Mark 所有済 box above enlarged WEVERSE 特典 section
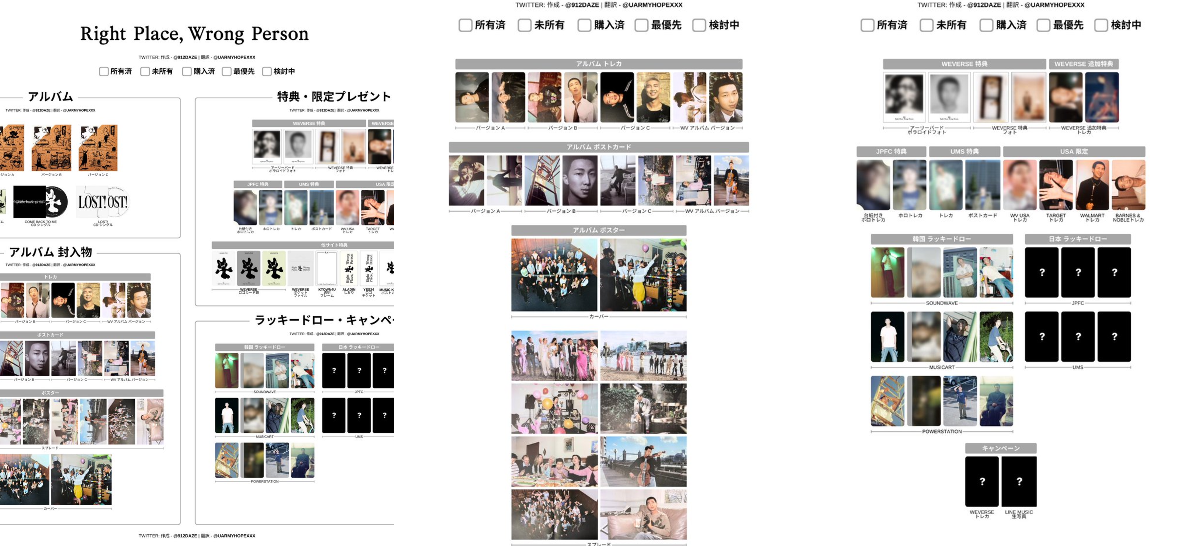 click(867, 25)
